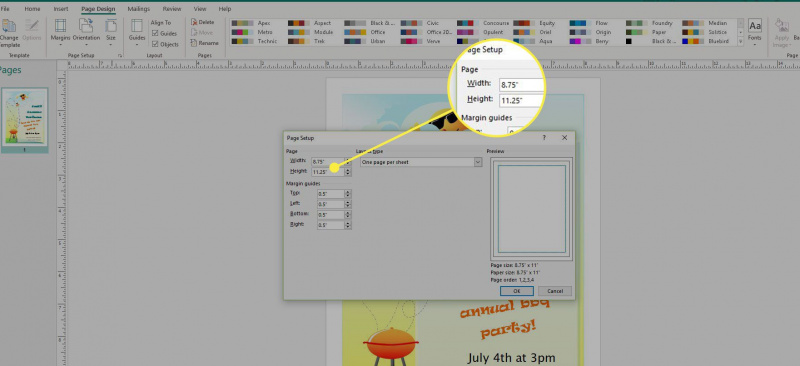Click the Left margin input field
Viewport: 800px width, 366px height.
point(331,204)
